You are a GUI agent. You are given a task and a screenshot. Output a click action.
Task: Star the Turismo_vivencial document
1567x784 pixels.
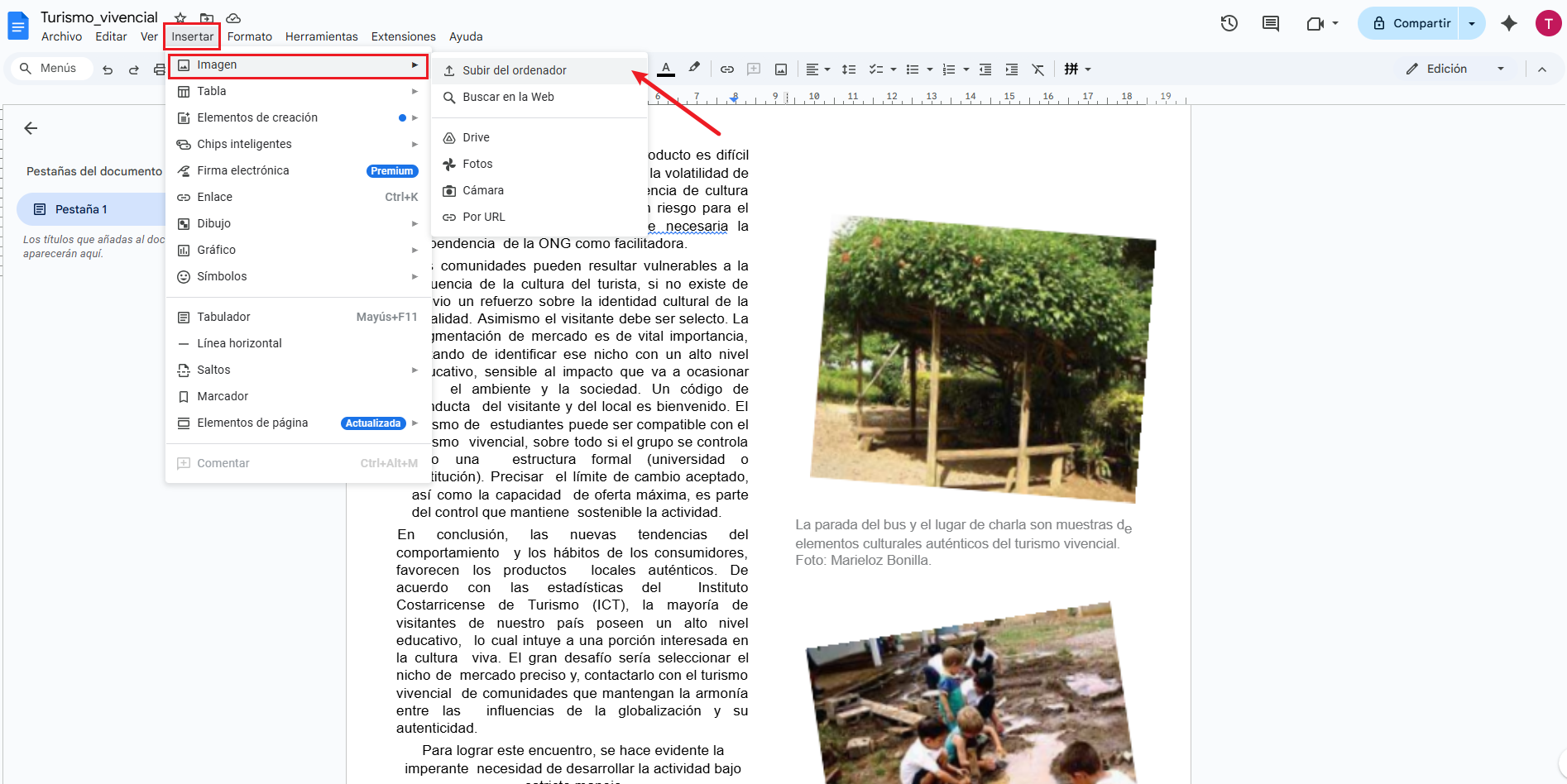[x=180, y=18]
